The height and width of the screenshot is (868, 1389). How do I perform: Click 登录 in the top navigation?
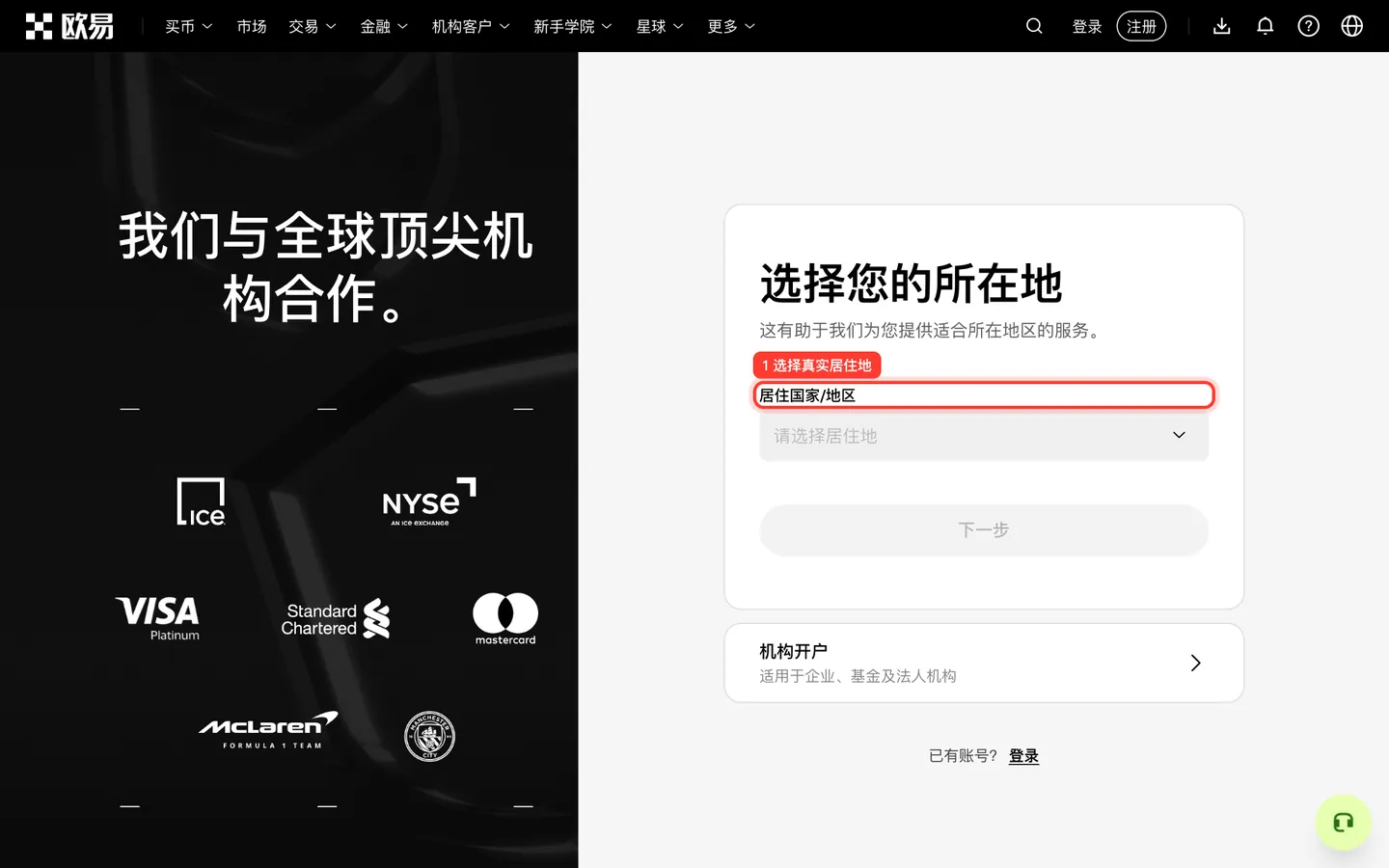(1087, 26)
